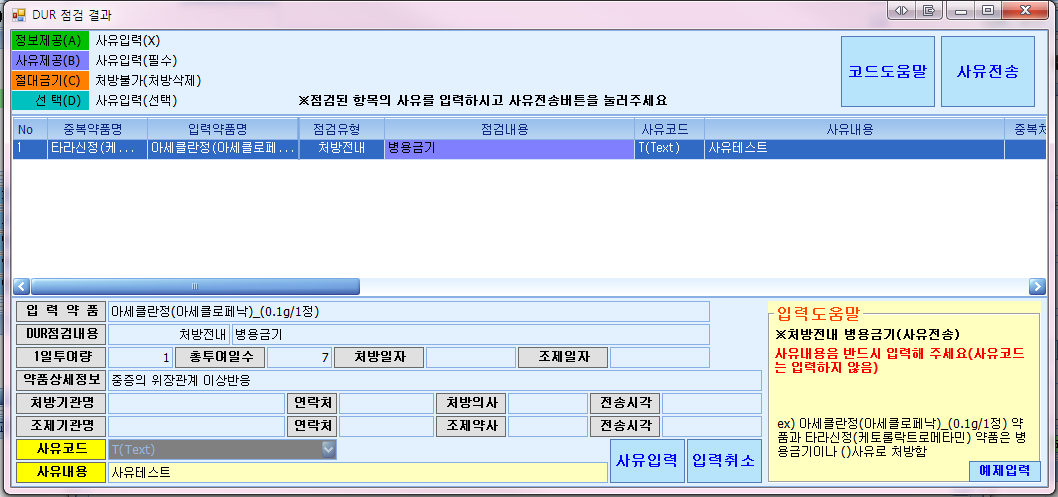Click the yellow 사유코드 label
This screenshot has width=1058, height=497.
pyautogui.click(x=61, y=449)
